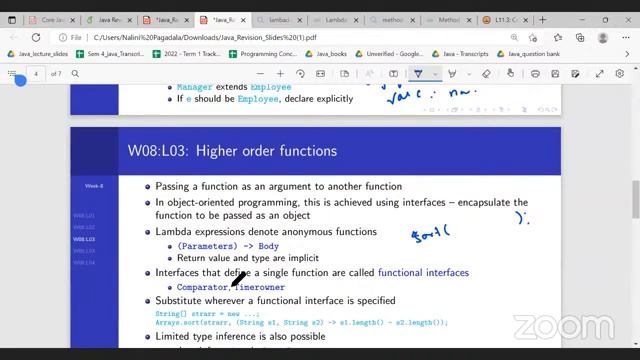Enter full screen PDF view
The image size is (640, 360).
pyautogui.click(x=599, y=74)
